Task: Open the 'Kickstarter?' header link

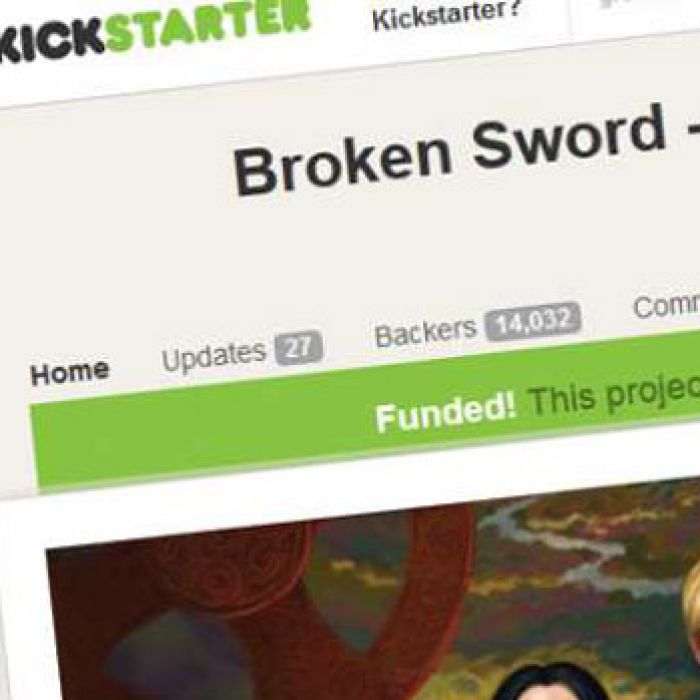Action: 447,15
